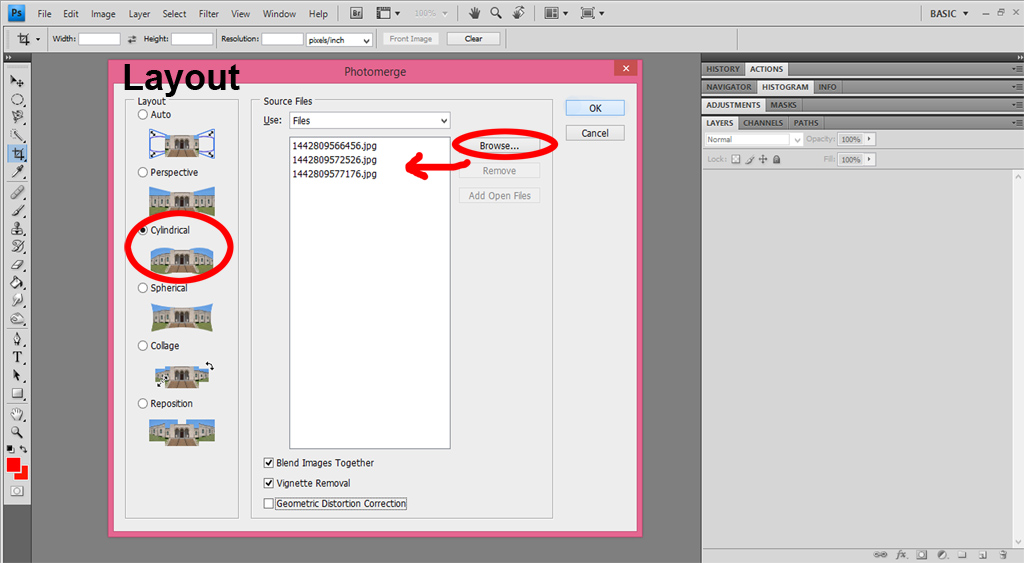Select the Paint Bucket tool
The image size is (1024, 563).
coord(17,283)
